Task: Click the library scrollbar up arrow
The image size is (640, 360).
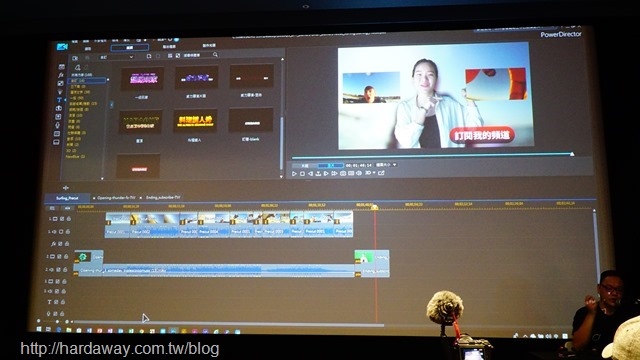Action: pyautogui.click(x=282, y=60)
